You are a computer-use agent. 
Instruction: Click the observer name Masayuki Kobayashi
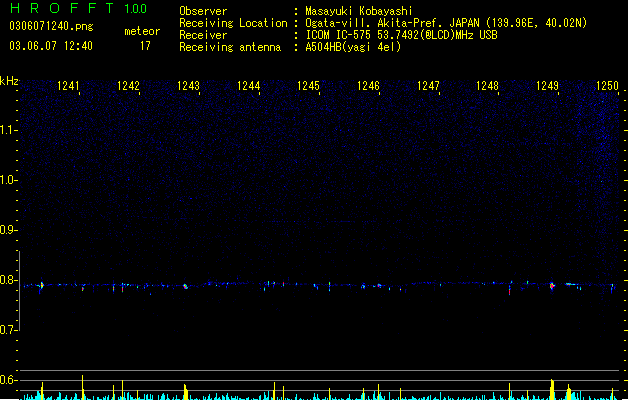pyautogui.click(x=359, y=11)
